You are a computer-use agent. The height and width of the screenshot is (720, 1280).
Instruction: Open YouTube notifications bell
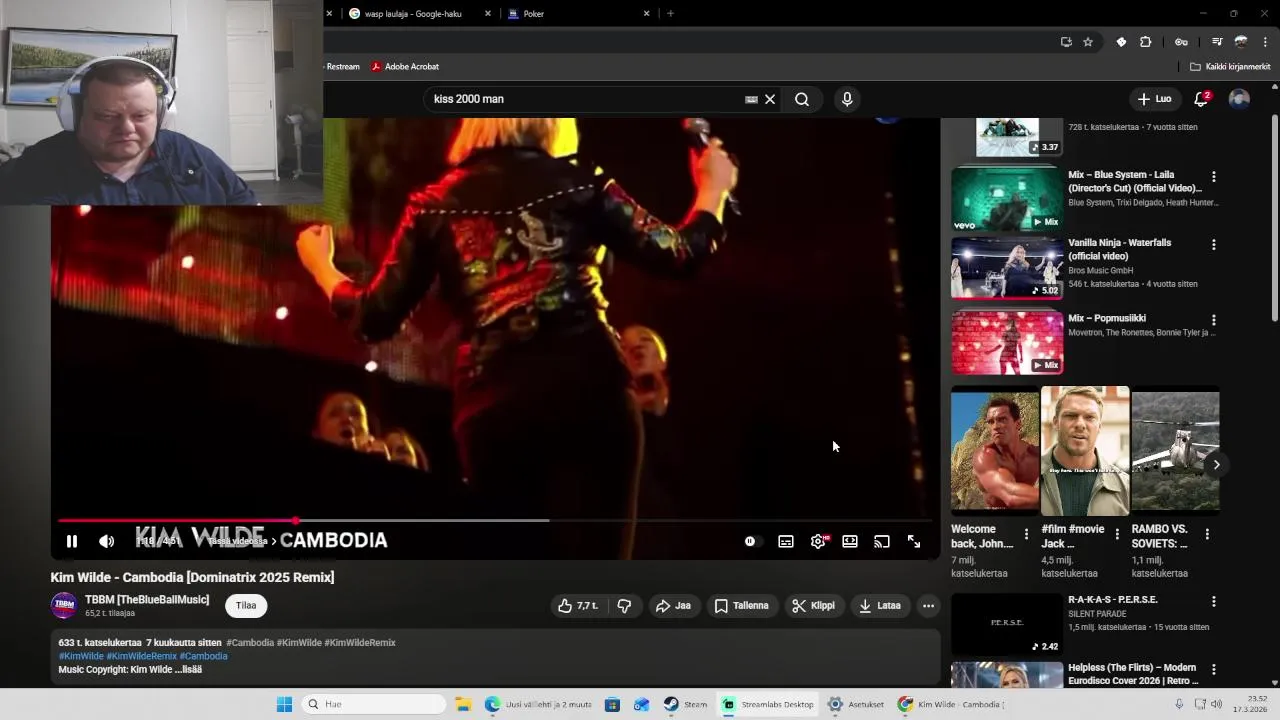[x=1202, y=99]
